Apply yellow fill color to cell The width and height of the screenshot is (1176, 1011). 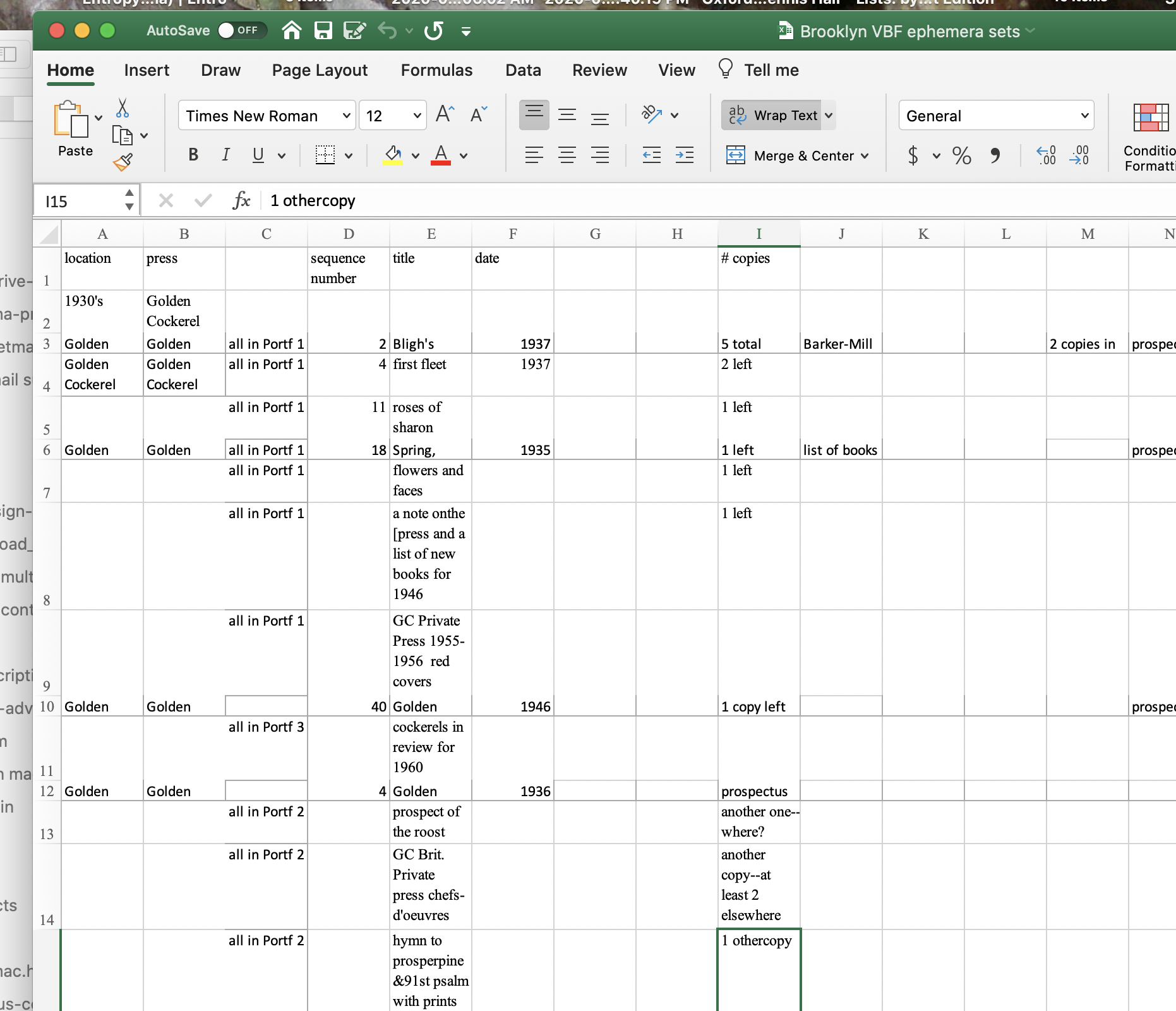(393, 155)
